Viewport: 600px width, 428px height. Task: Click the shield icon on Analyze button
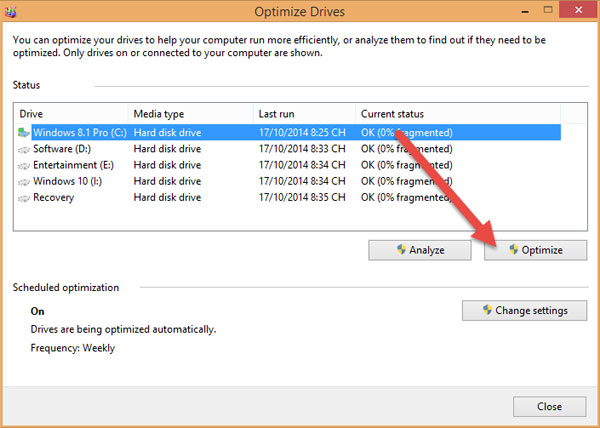pyautogui.click(x=401, y=250)
